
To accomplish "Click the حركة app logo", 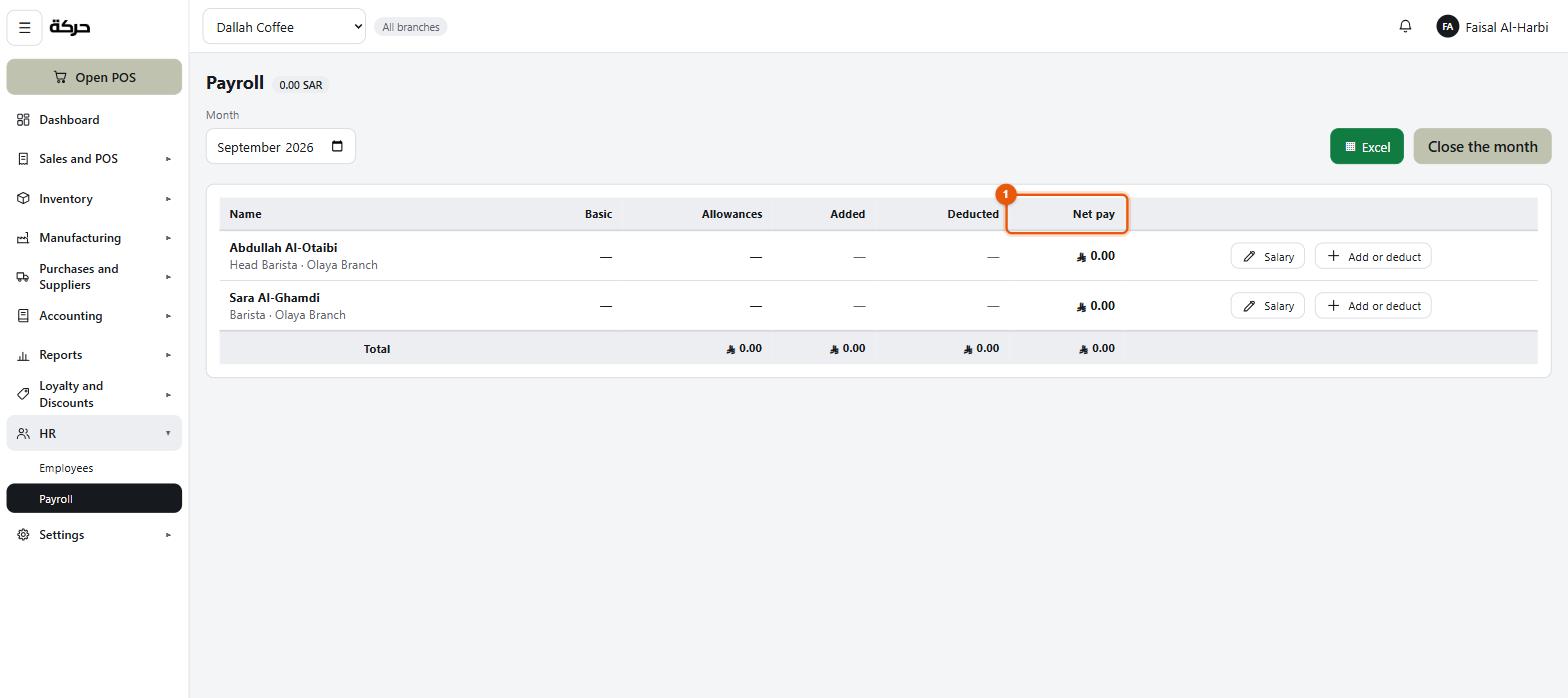I will click(x=70, y=27).
